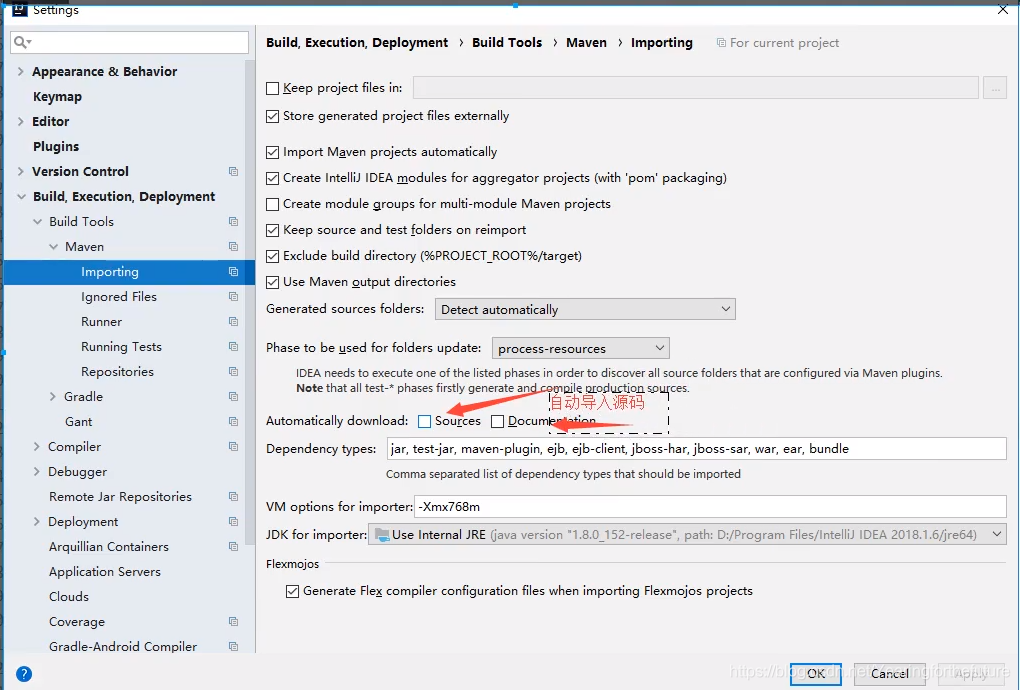Image resolution: width=1020 pixels, height=690 pixels.
Task: Collapse Build, Execution, Deployment node
Action: point(21,196)
